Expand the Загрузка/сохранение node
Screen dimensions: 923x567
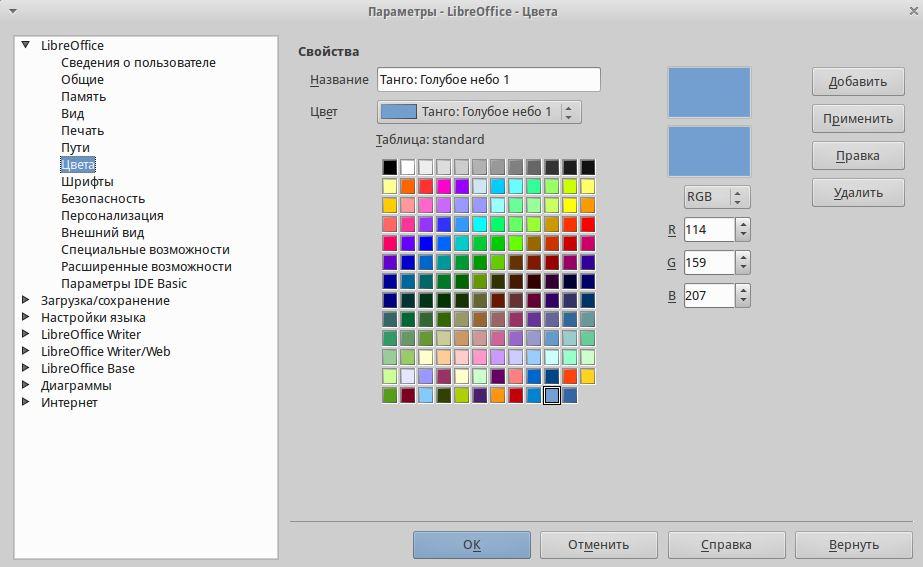pyautogui.click(x=25, y=300)
